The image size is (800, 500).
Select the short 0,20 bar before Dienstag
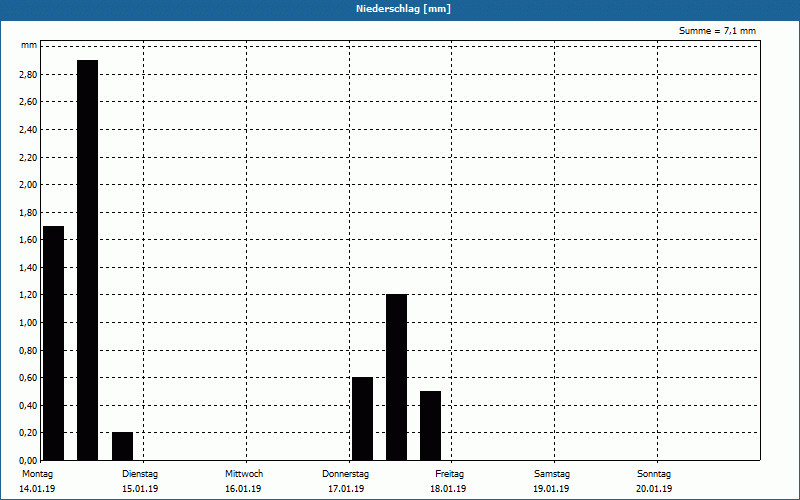point(122,446)
